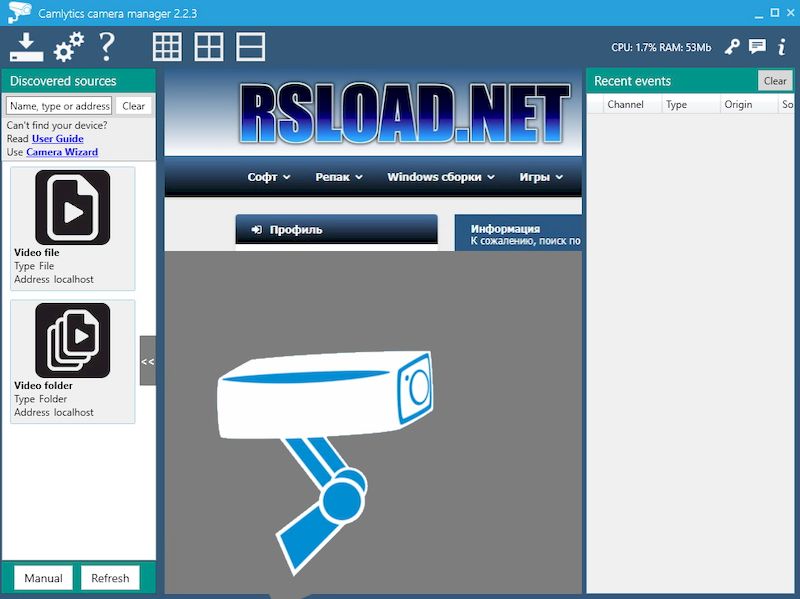
Task: Open the User Guide link
Action: pyautogui.click(x=58, y=139)
